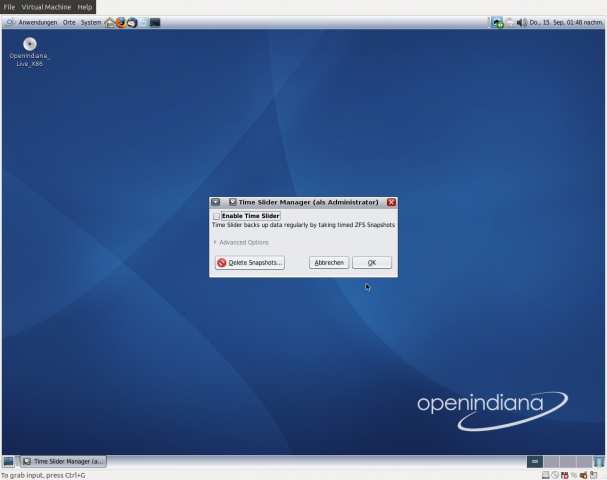
Task: Click the network adapter icon in VM bar
Action: tap(583, 475)
